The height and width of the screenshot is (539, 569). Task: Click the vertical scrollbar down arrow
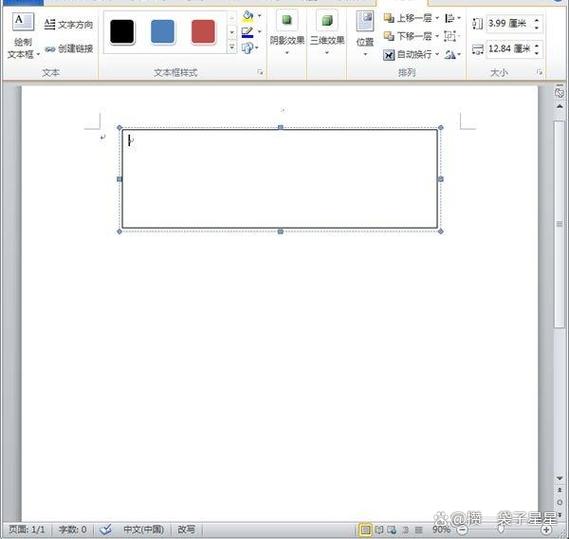click(x=559, y=478)
